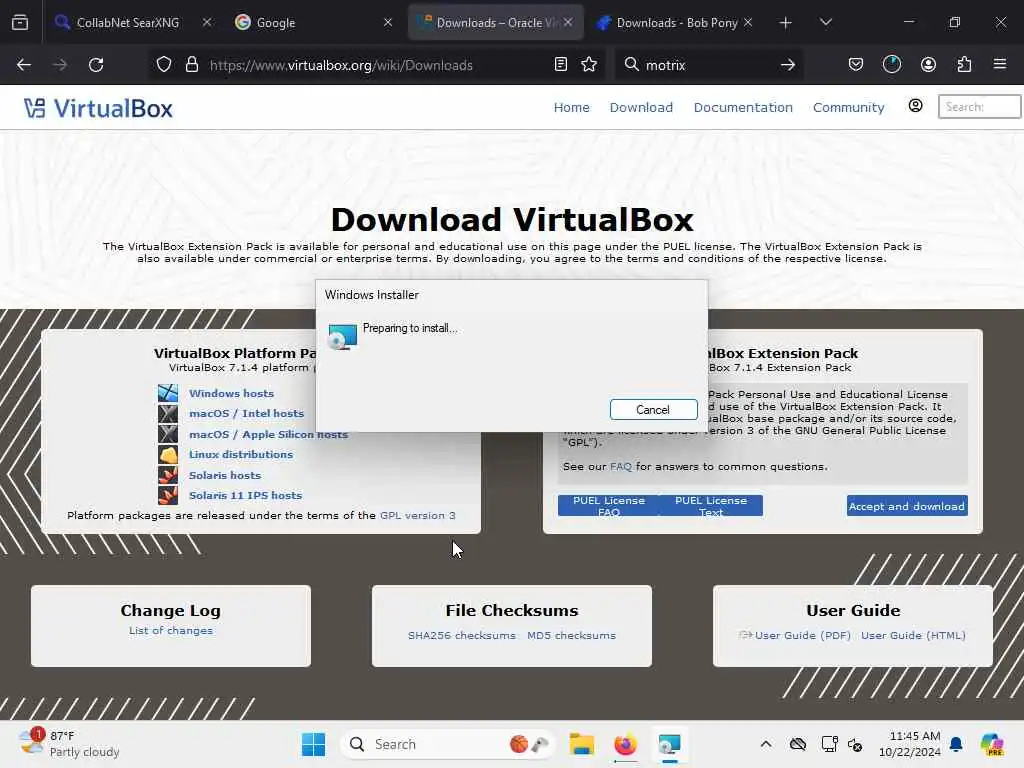This screenshot has height=768, width=1024.
Task: Bookmark this page with the star icon
Action: pyautogui.click(x=589, y=65)
